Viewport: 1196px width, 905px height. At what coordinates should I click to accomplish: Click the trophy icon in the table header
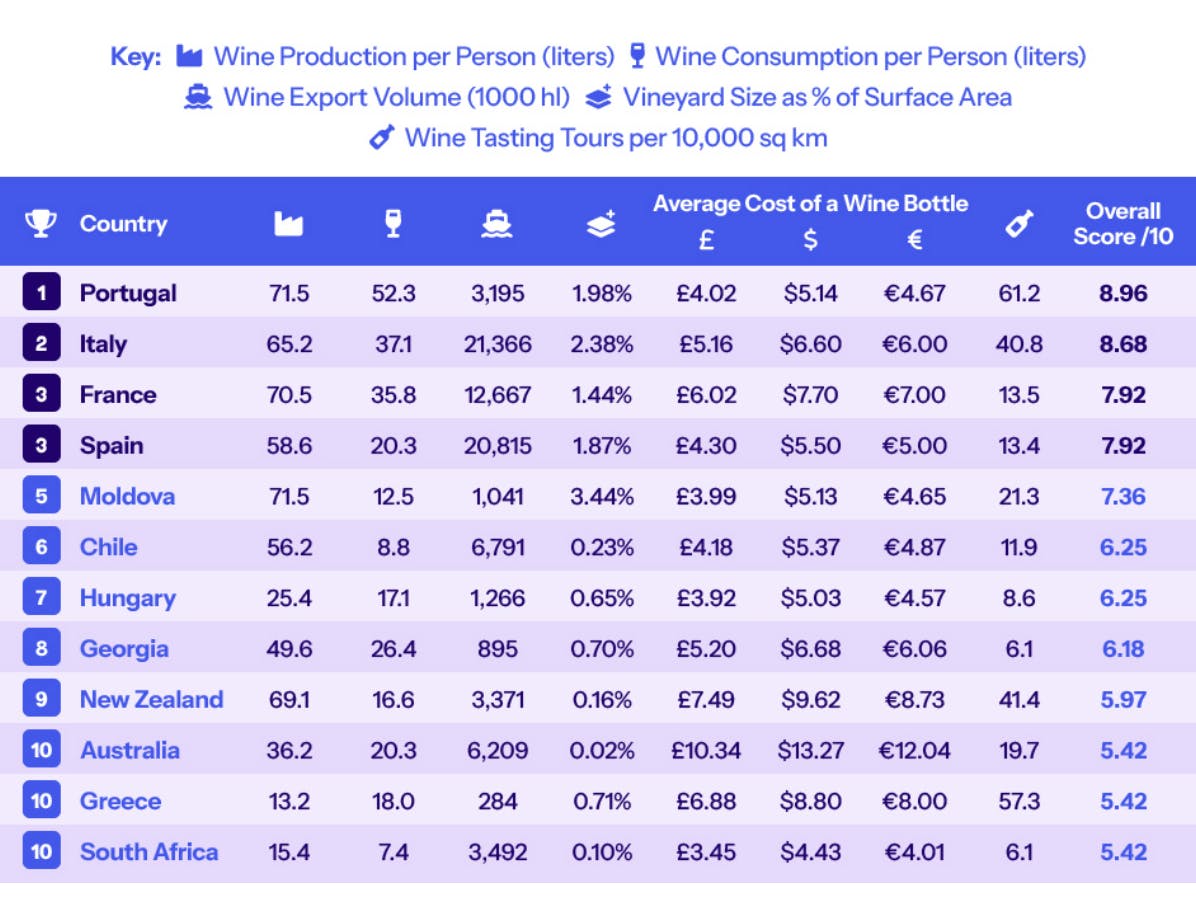tap(41, 223)
